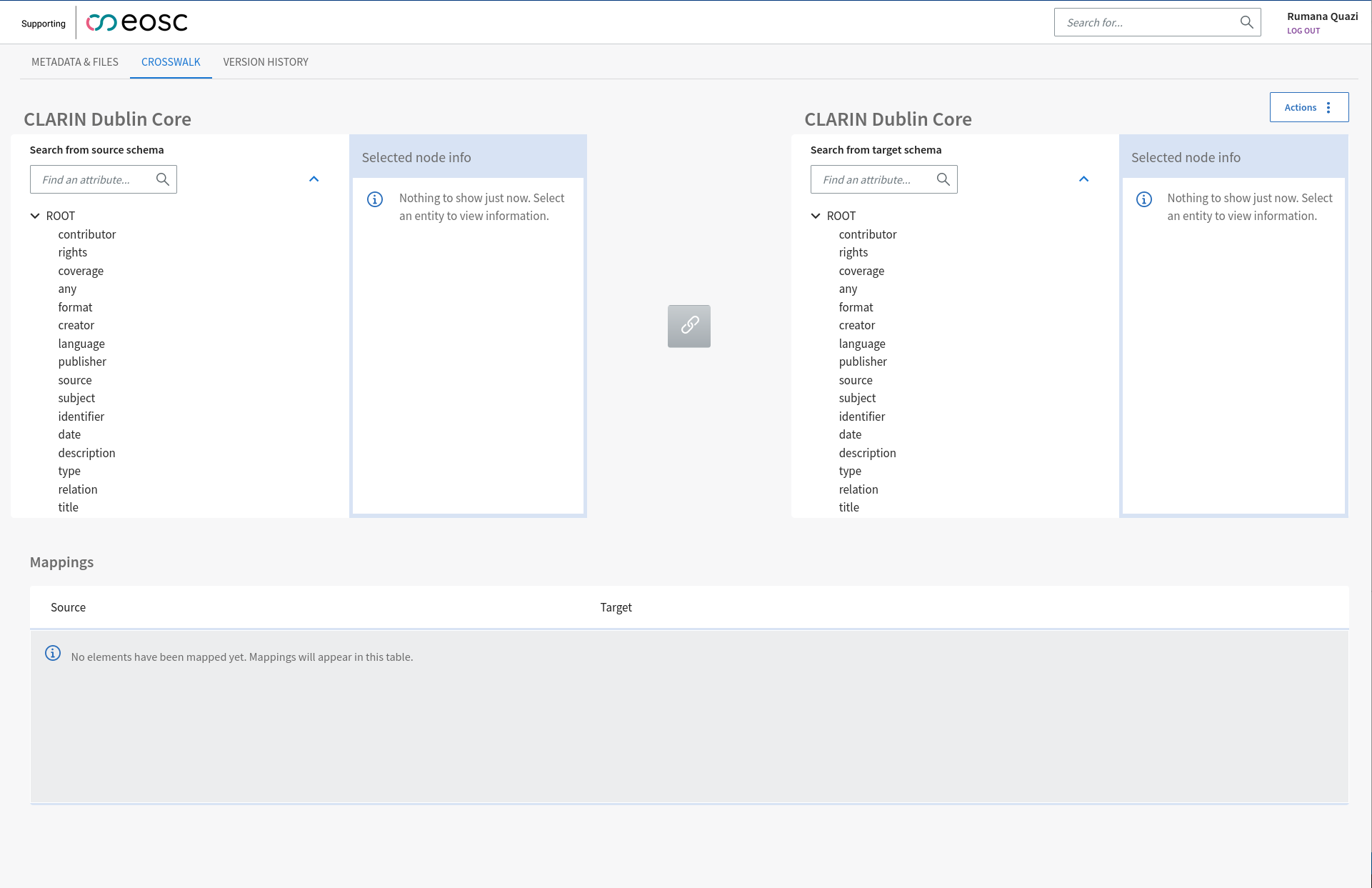The height and width of the screenshot is (888, 1372).
Task: Click the collapse chevron above source schema tree
Action: coord(314,179)
